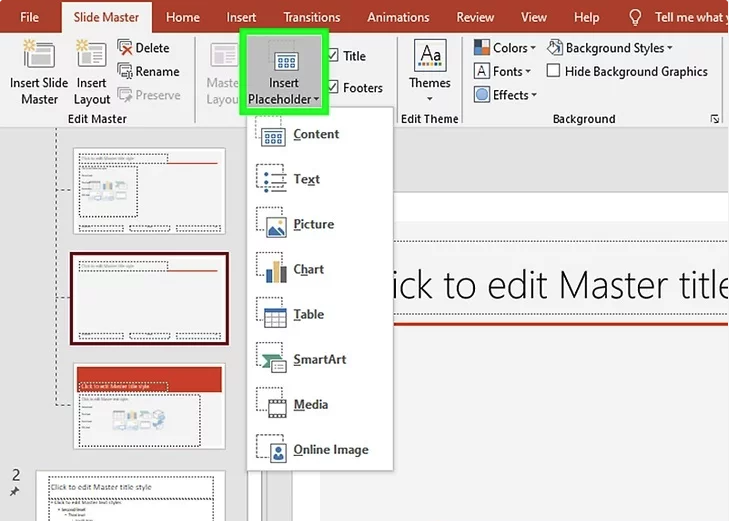This screenshot has height=521, width=729.
Task: Toggle the Footers checkbox
Action: (333, 87)
